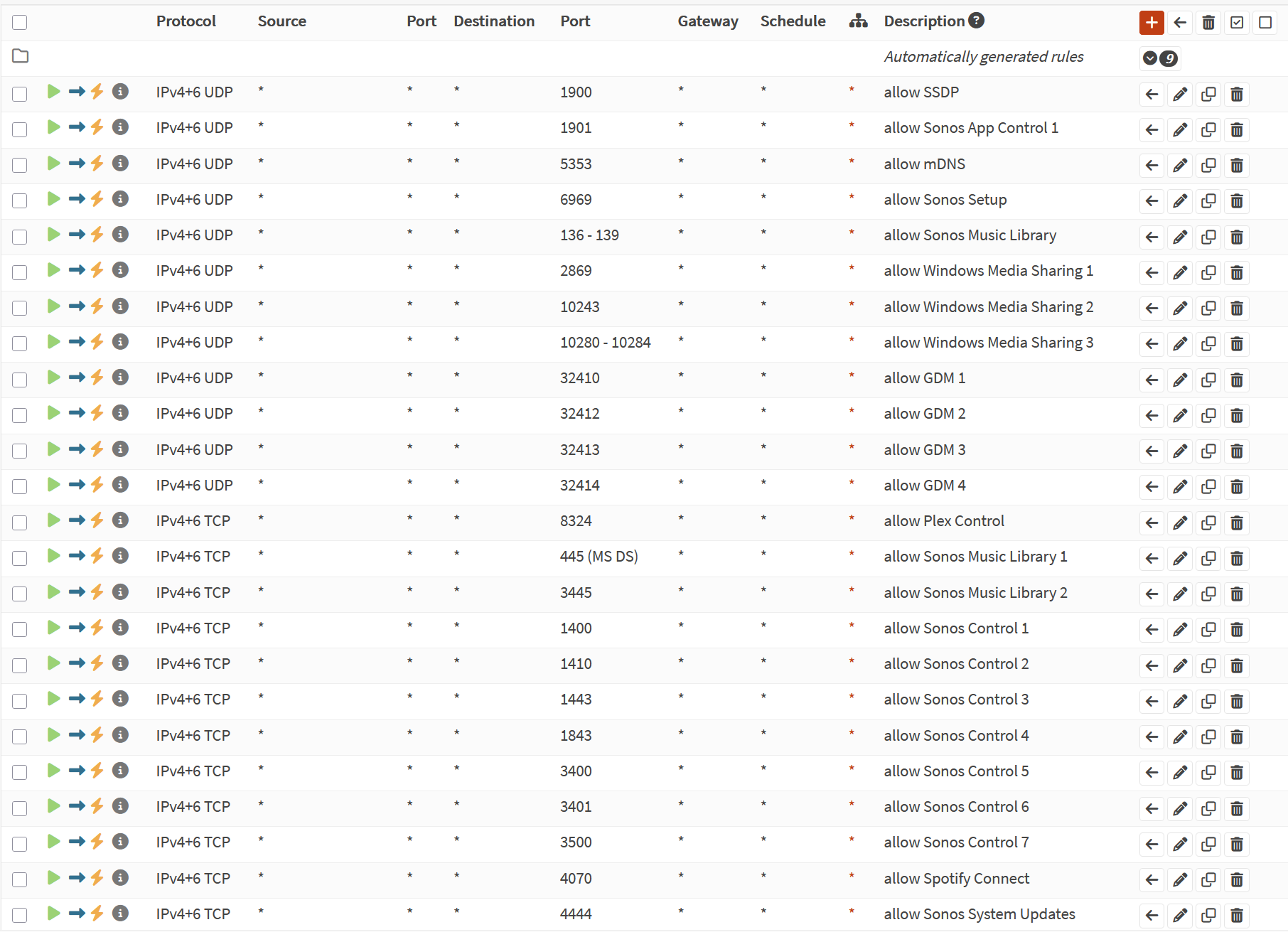The height and width of the screenshot is (932, 1288).
Task: Click the category tree icon in the header
Action: coord(858,21)
